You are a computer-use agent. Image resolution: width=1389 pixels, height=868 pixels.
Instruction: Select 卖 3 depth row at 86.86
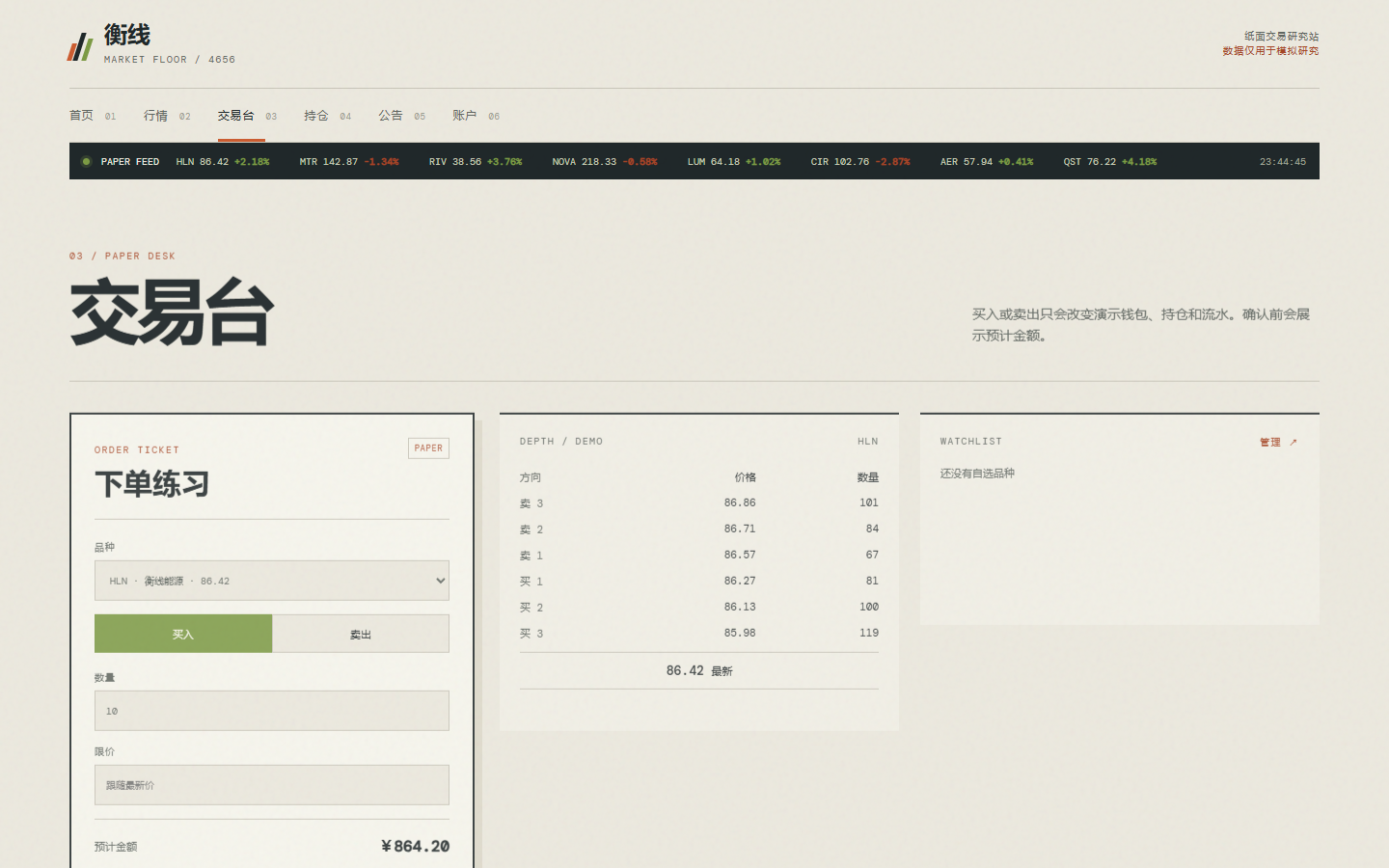coord(699,503)
